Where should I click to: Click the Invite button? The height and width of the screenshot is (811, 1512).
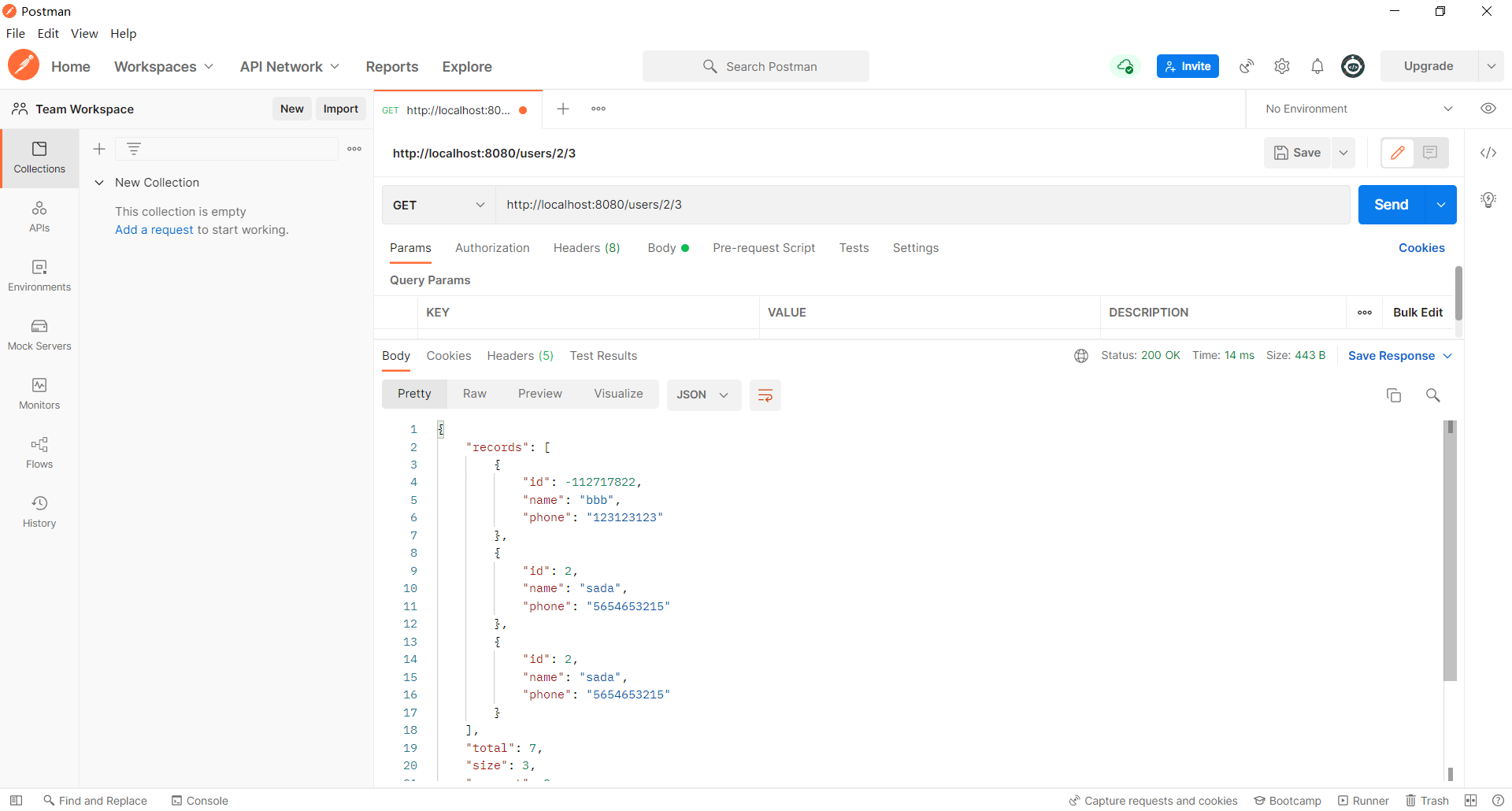click(x=1188, y=66)
